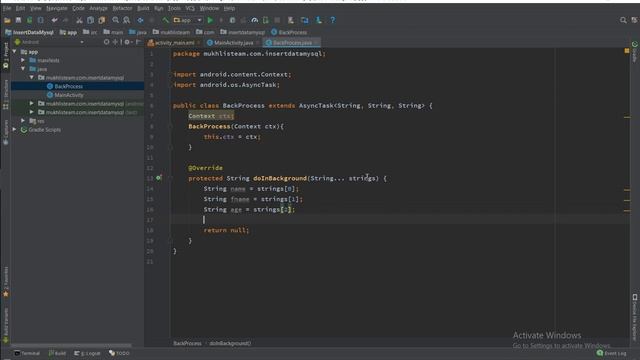Screen dimensions: 640x360
Task: Open the Android project view dropdown
Action: pyautogui.click(x=49, y=42)
